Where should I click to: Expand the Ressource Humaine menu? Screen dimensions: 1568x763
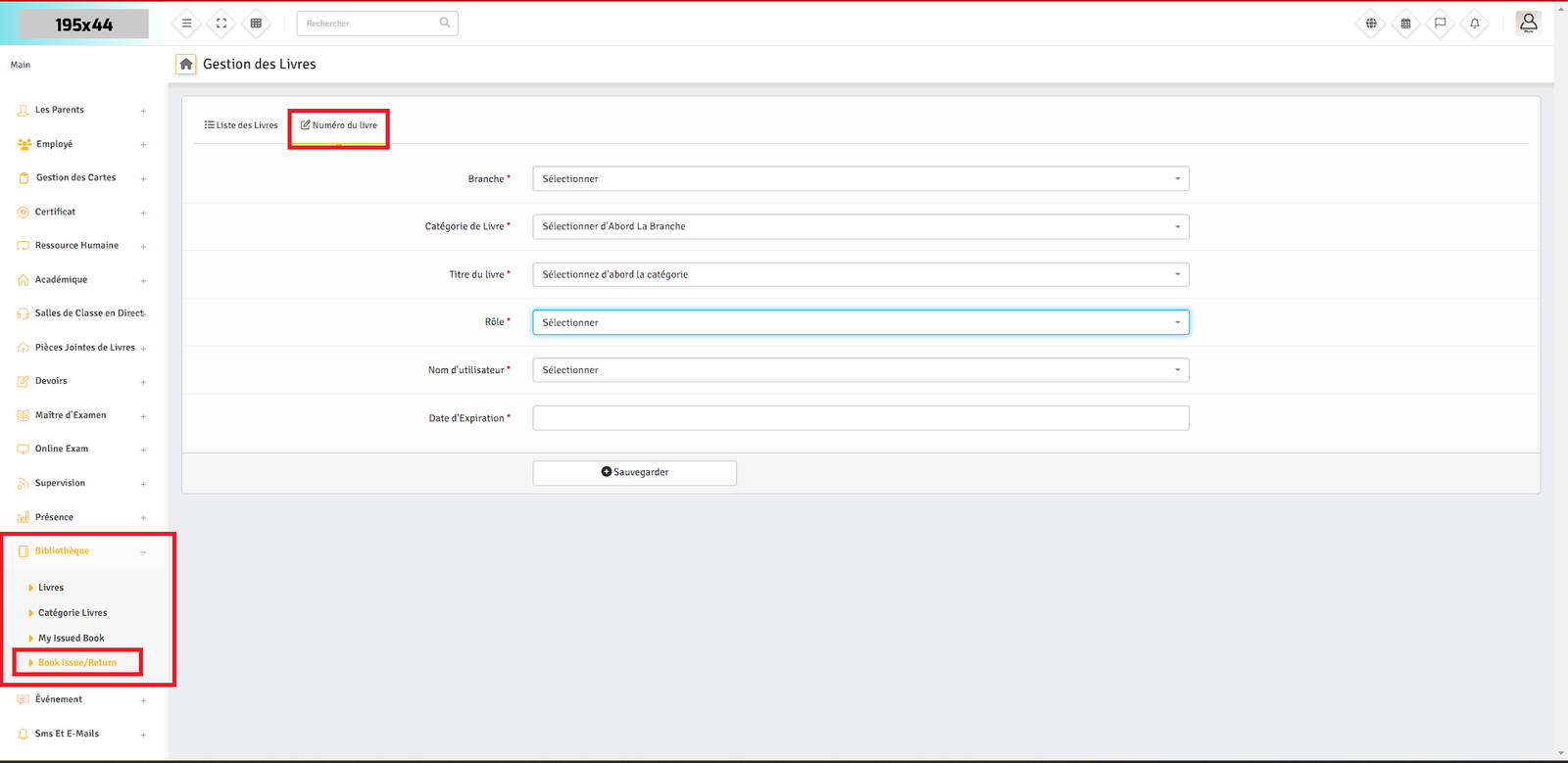click(76, 246)
